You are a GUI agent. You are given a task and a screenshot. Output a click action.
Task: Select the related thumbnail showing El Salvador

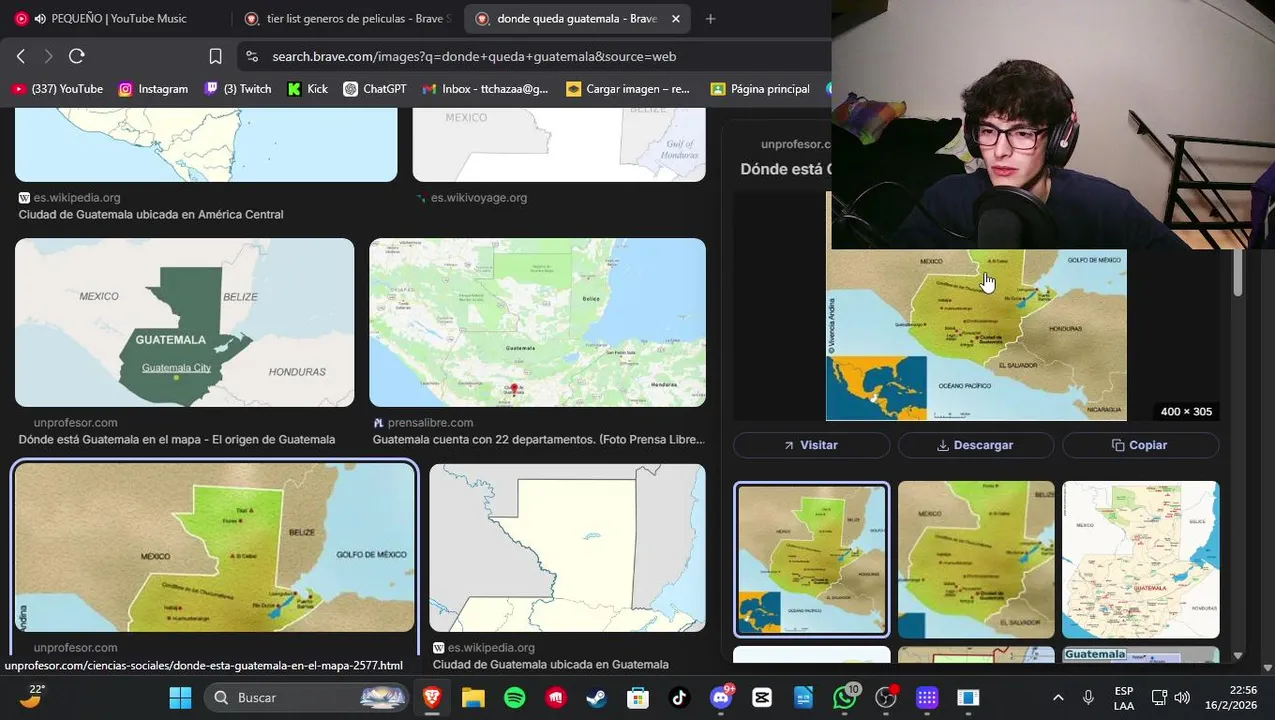[976, 560]
